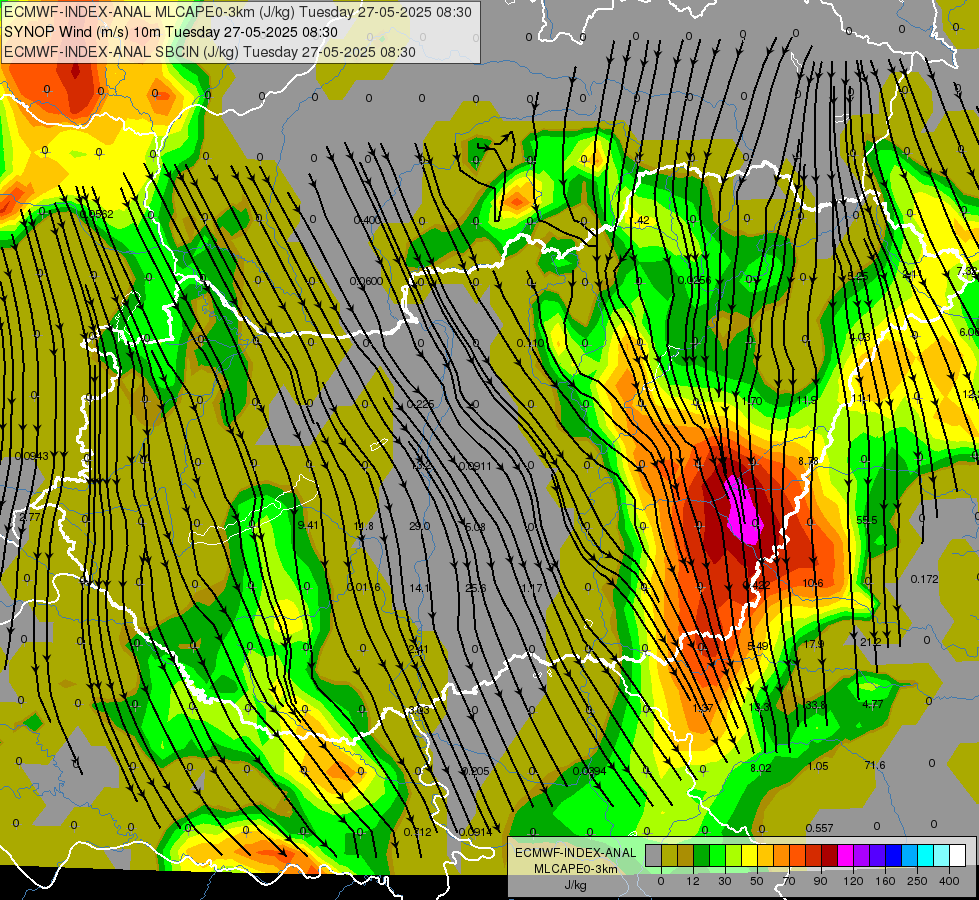
Task: Click the magenta legend swatch
Action: [x=846, y=855]
